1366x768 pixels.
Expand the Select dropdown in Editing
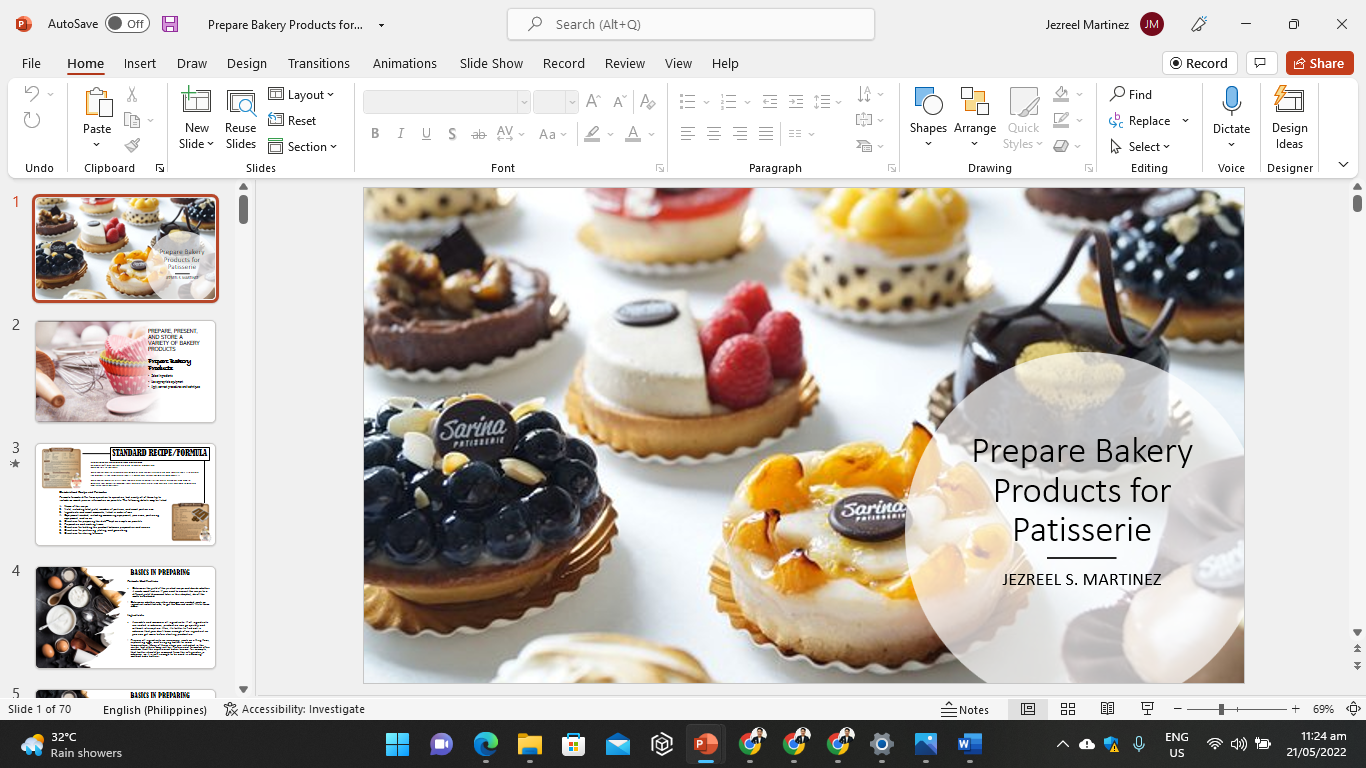click(x=1140, y=146)
